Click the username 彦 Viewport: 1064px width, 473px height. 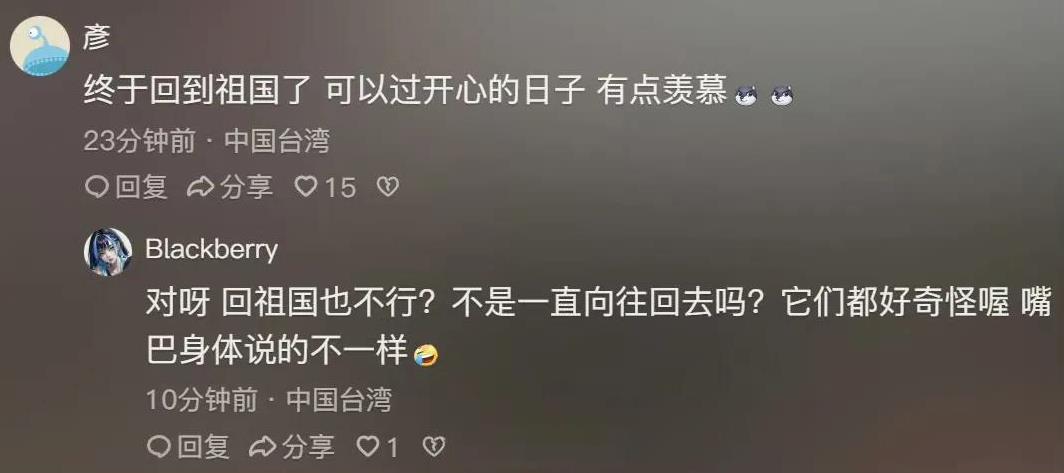click(x=96, y=38)
